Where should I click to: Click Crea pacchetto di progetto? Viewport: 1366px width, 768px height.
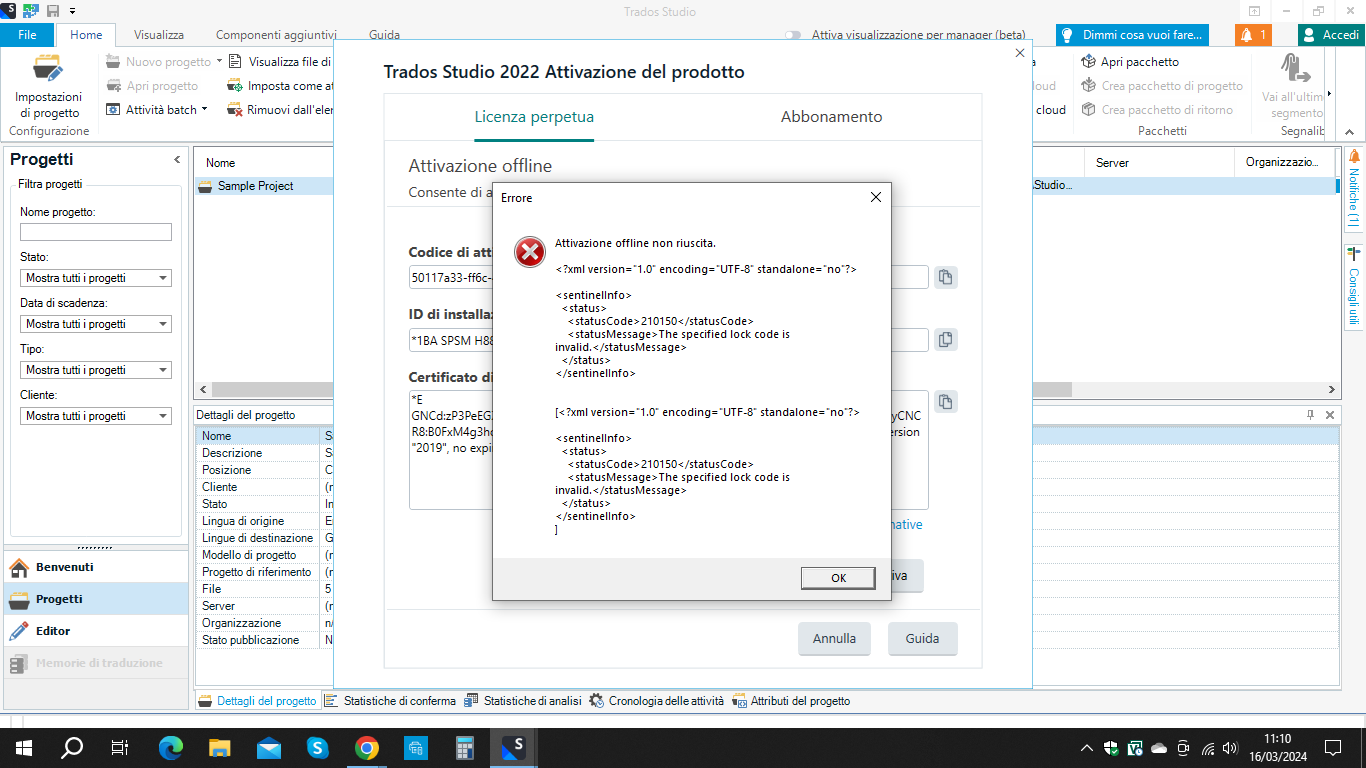1162,86
